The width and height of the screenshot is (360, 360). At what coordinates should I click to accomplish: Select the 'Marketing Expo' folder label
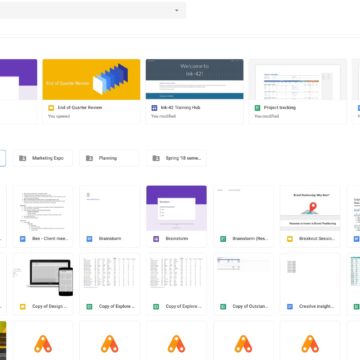(48, 158)
